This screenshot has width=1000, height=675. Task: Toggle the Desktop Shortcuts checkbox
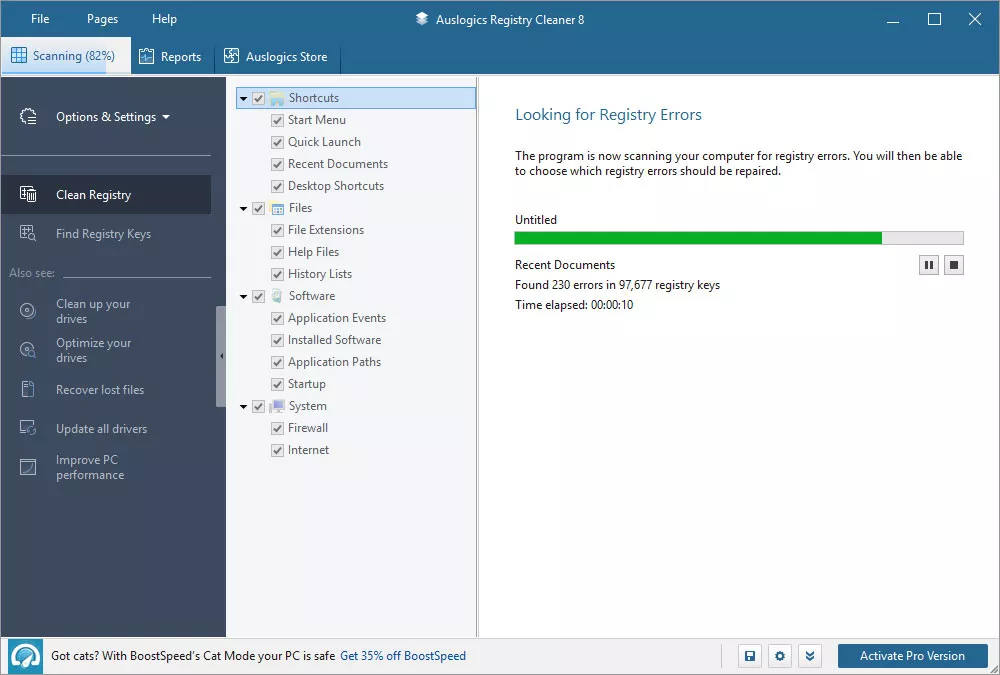coord(277,186)
